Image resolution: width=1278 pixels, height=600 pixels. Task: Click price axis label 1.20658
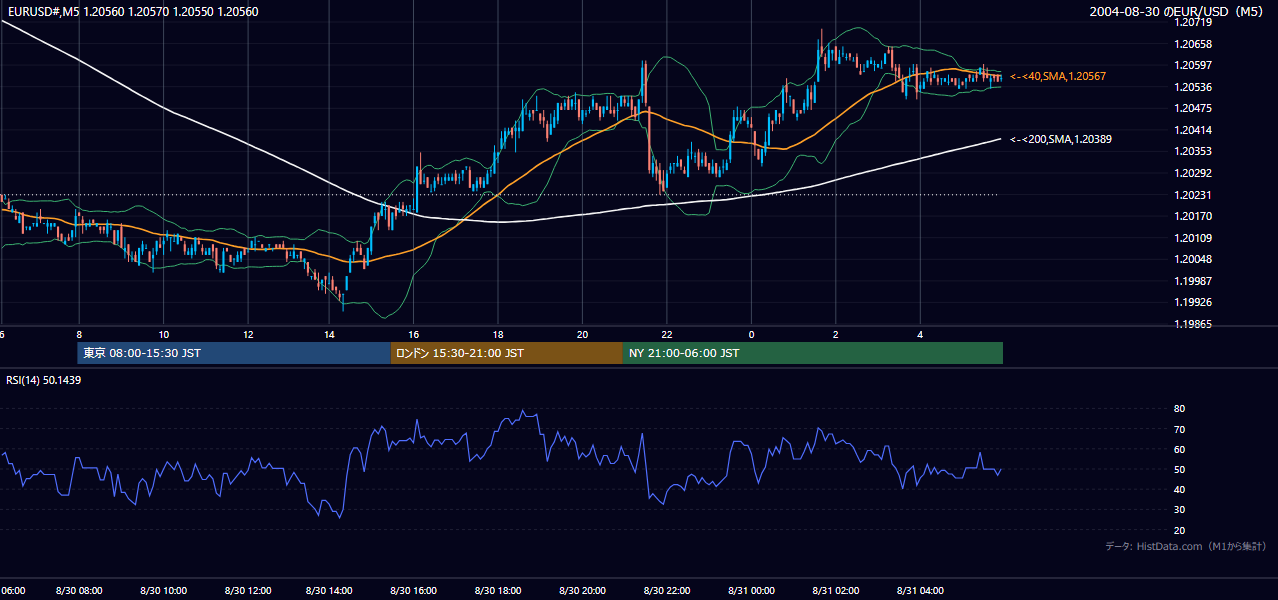point(1193,44)
